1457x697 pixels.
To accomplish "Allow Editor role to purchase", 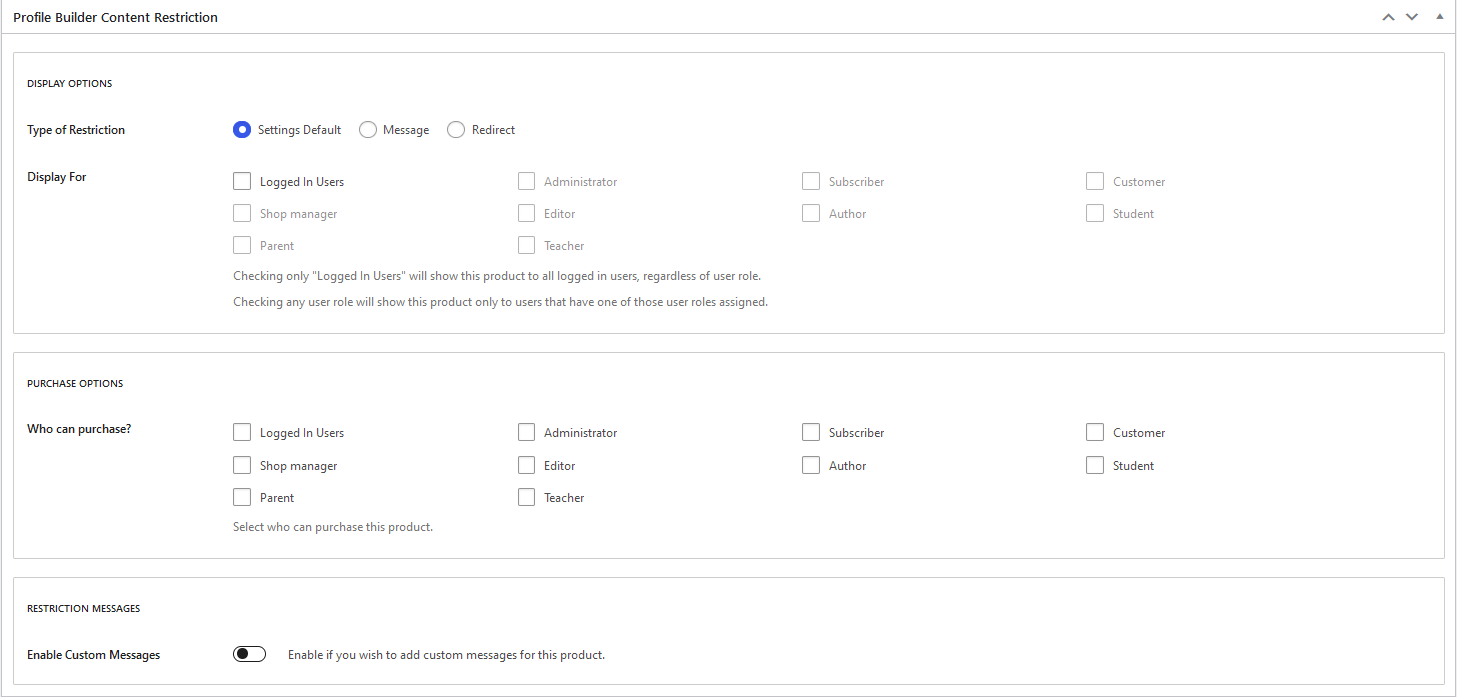I will [x=526, y=466].
